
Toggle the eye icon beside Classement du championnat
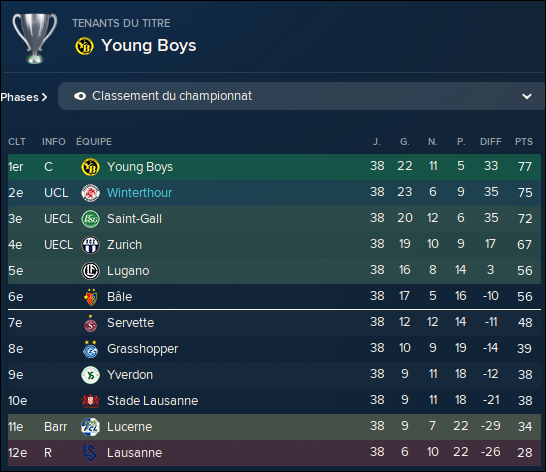tap(80, 96)
